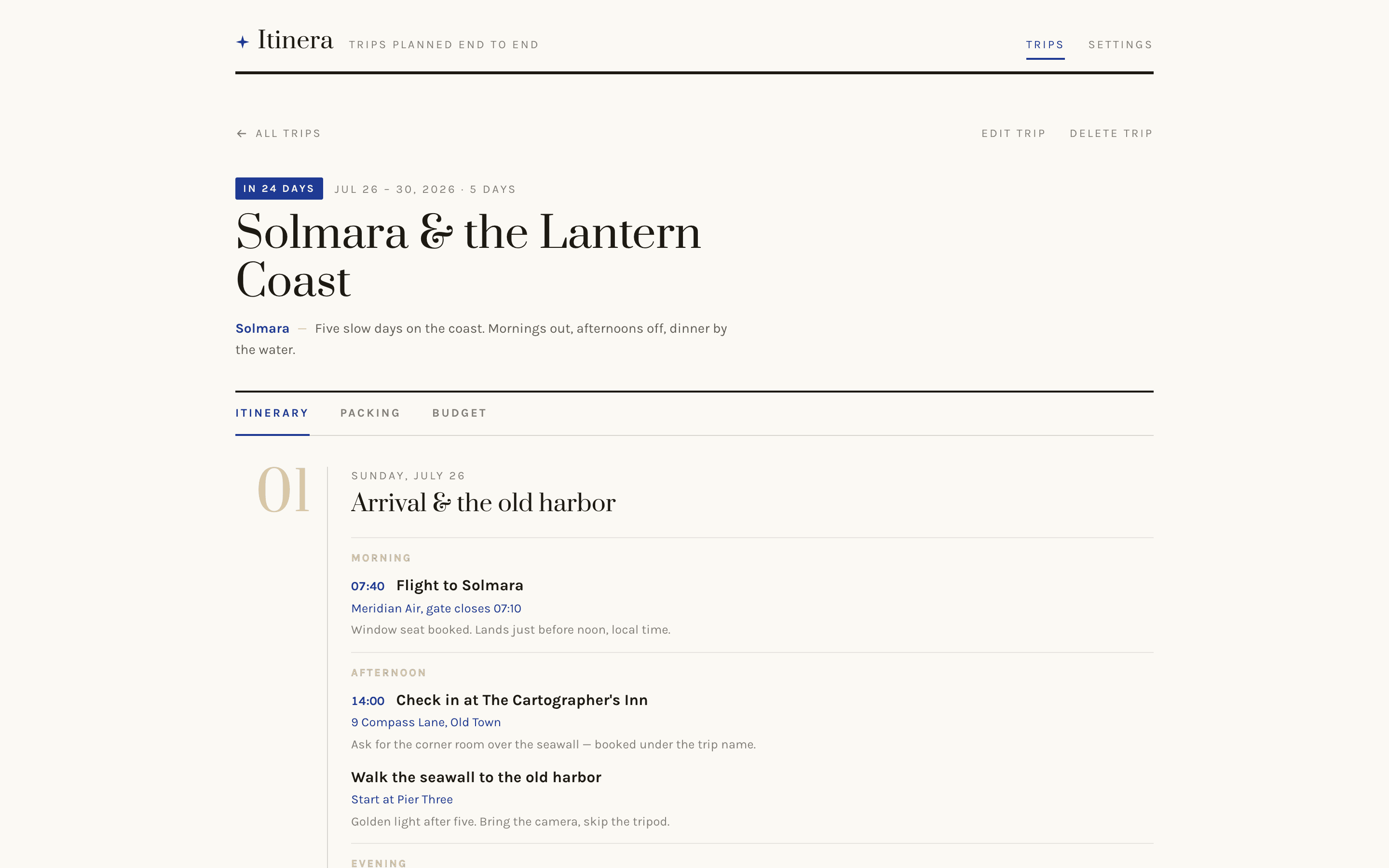Switch to the Packing tab
The height and width of the screenshot is (868, 1389).
(x=370, y=413)
